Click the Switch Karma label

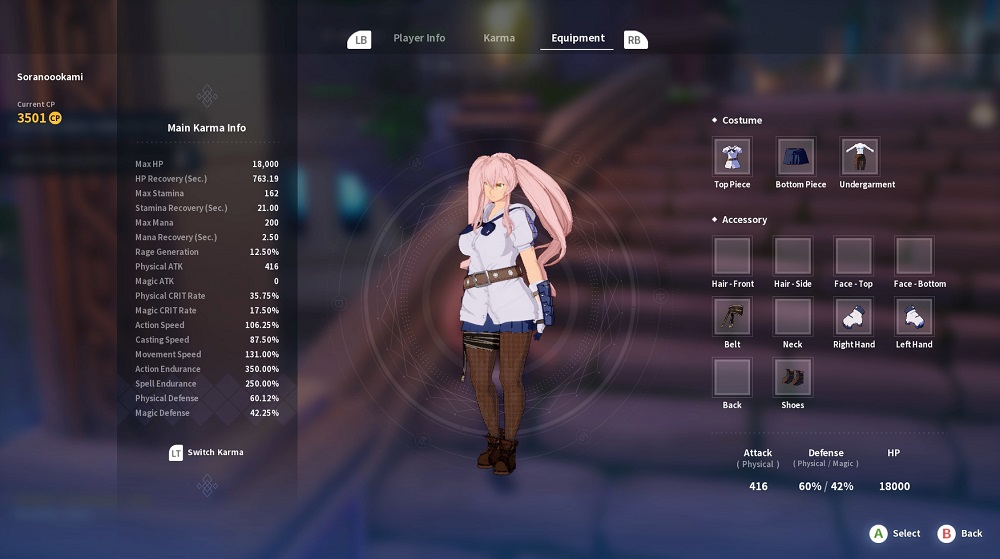(x=215, y=452)
